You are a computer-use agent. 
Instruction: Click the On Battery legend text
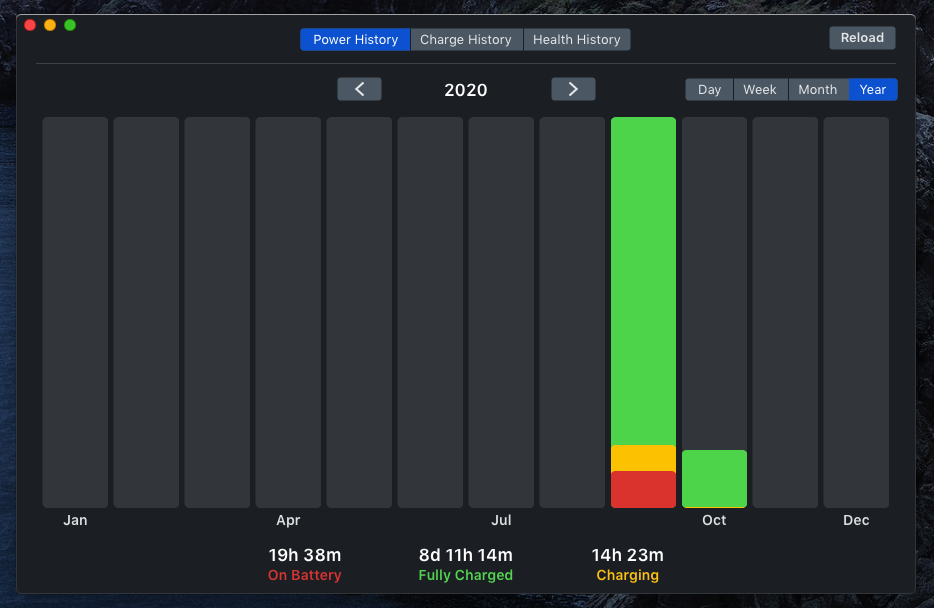[x=304, y=575]
